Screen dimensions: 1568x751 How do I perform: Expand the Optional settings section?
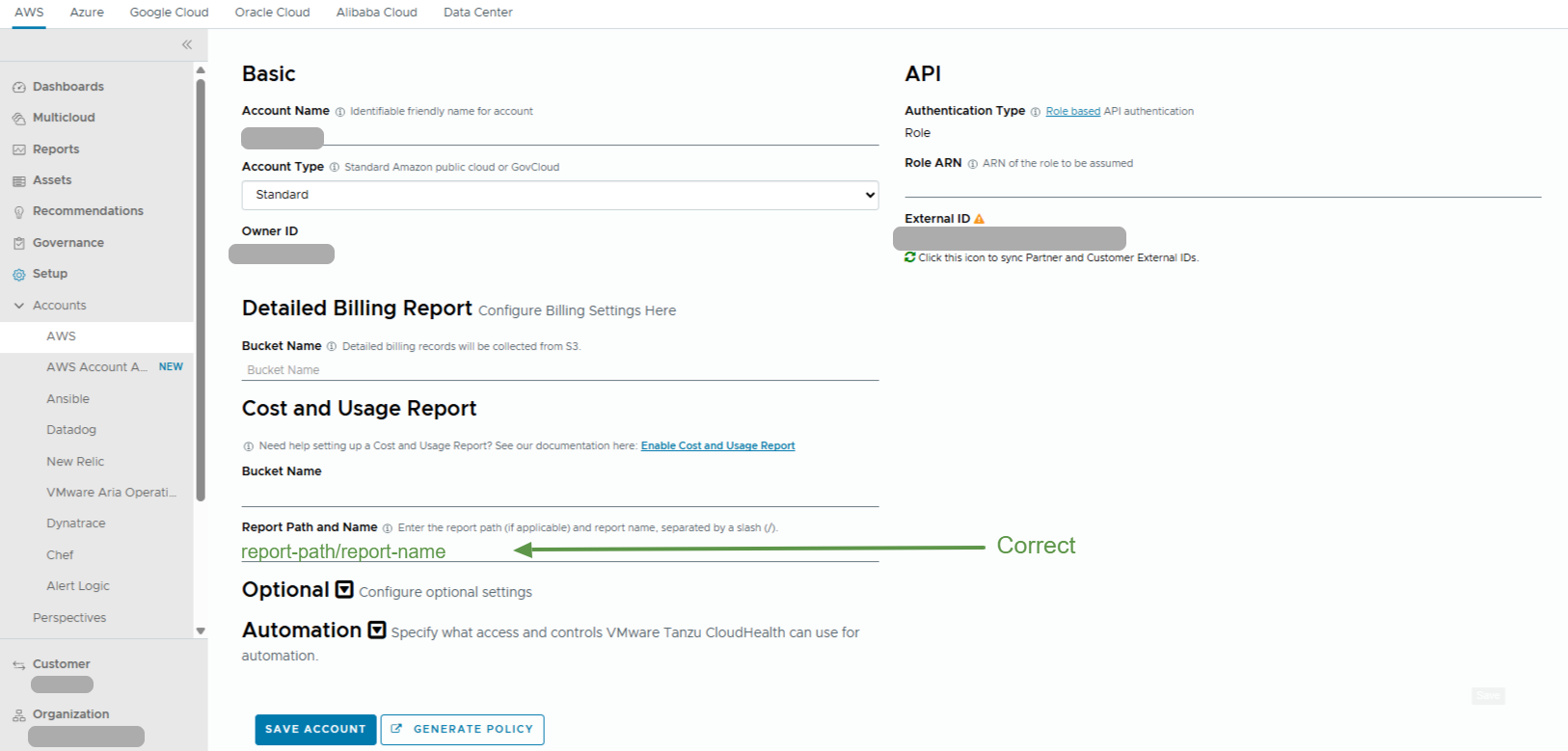pos(344,589)
